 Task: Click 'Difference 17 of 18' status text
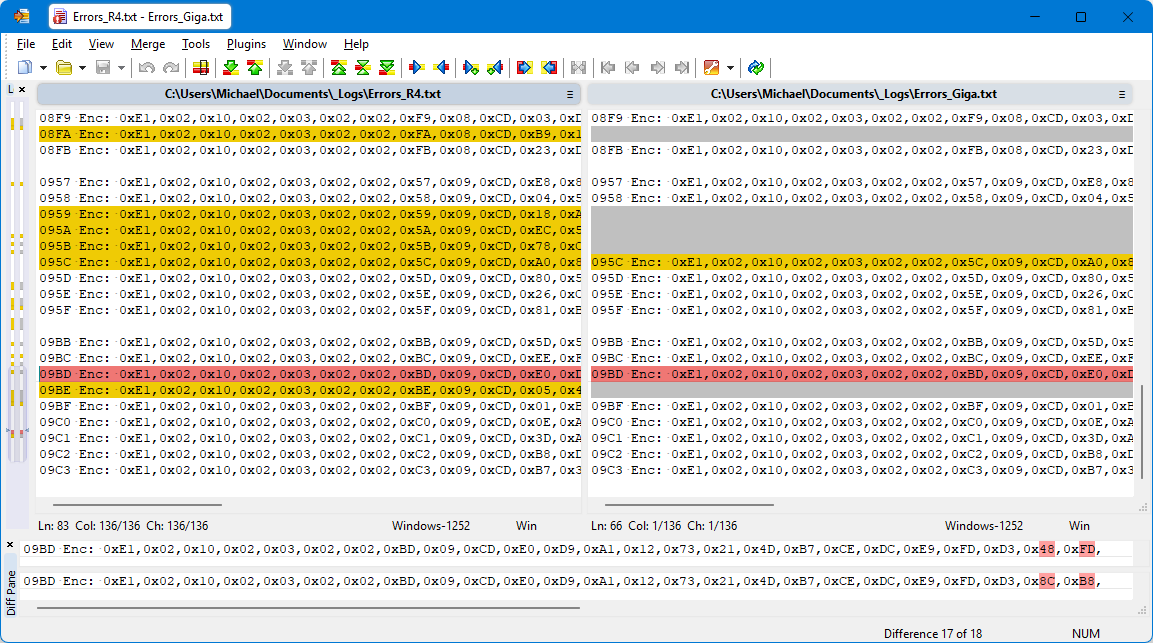point(932,633)
